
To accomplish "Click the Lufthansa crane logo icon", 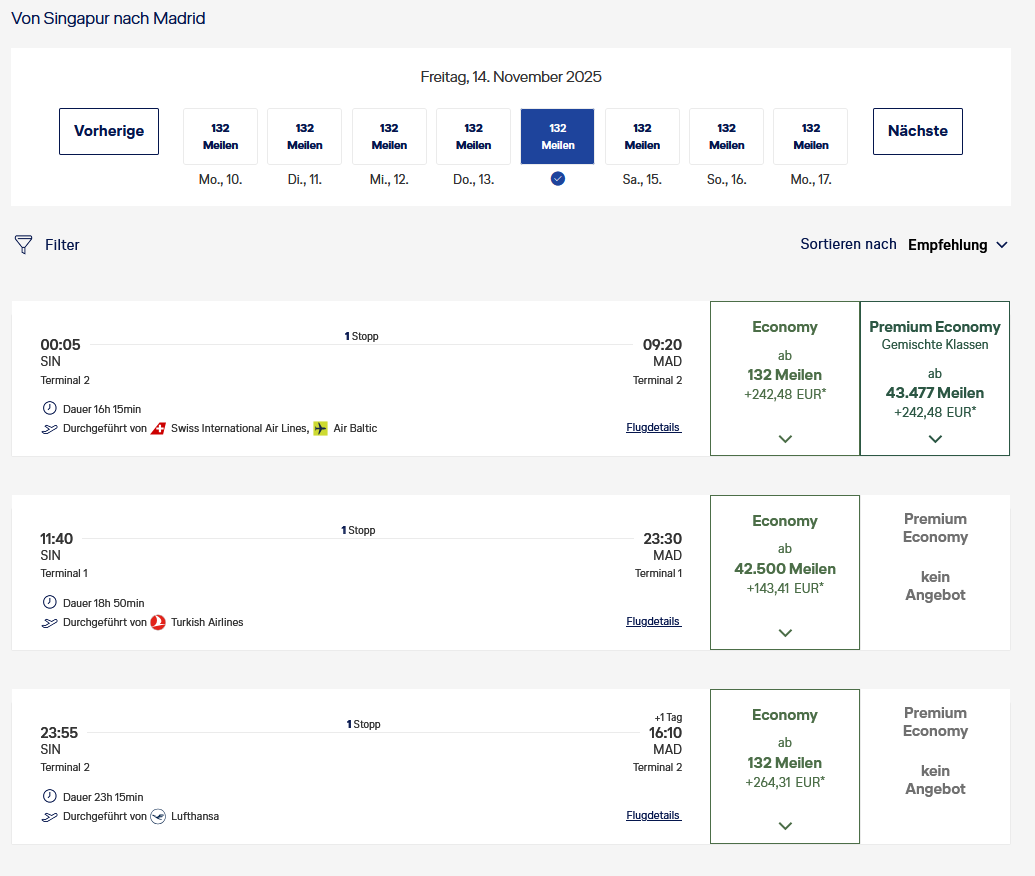I will 158,817.
